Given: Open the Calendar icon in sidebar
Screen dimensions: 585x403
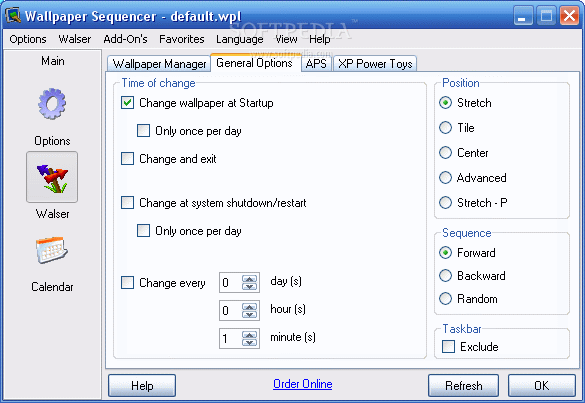Looking at the screenshot, I should coord(52,250).
